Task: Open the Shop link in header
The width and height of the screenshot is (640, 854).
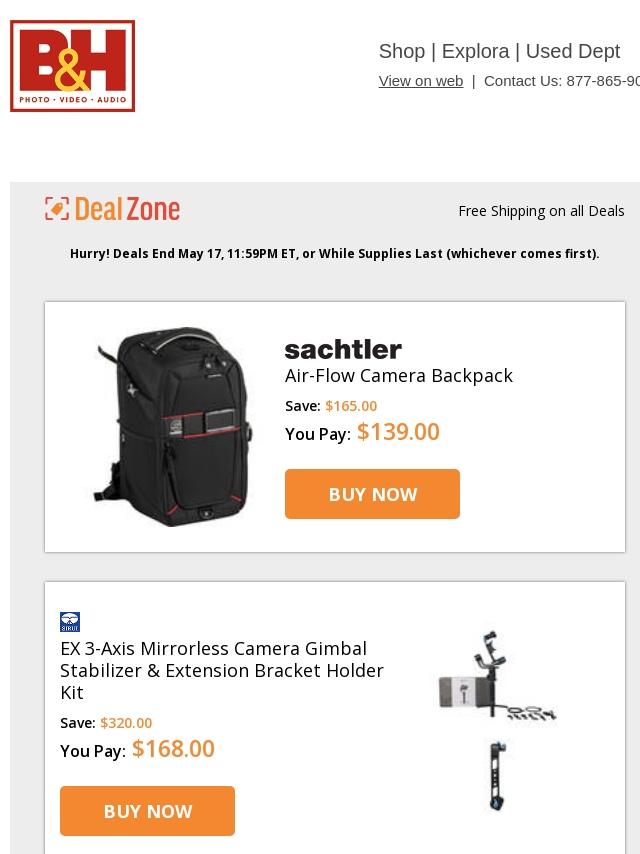Action: (x=402, y=51)
